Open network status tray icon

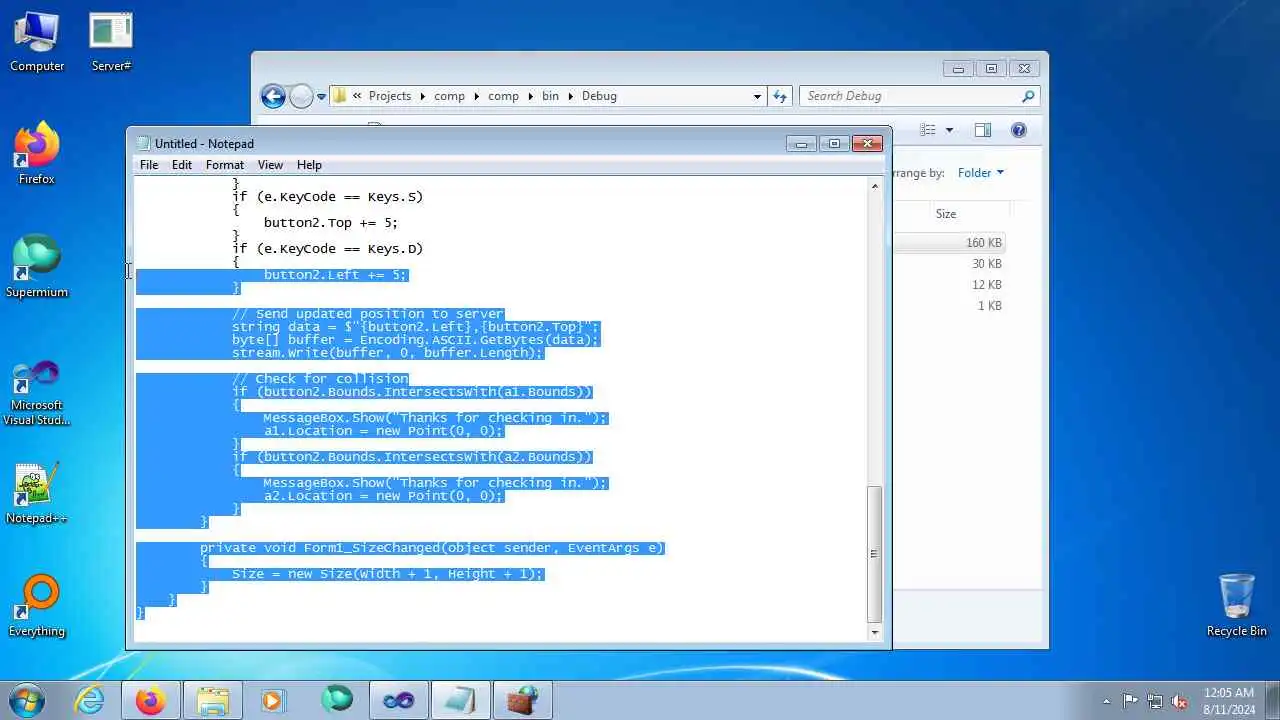click(1155, 701)
